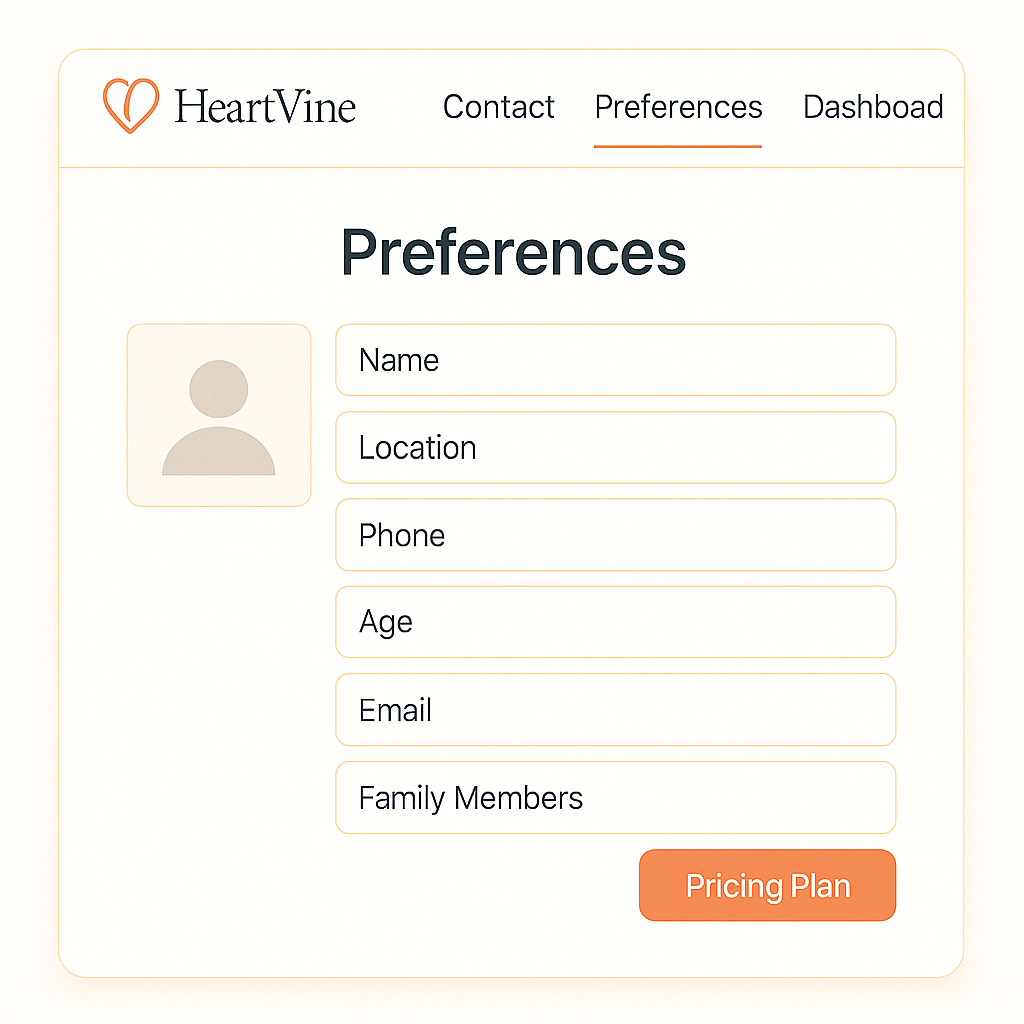Click the Name field placeholder label
1024x1024 pixels.
pyautogui.click(x=398, y=360)
